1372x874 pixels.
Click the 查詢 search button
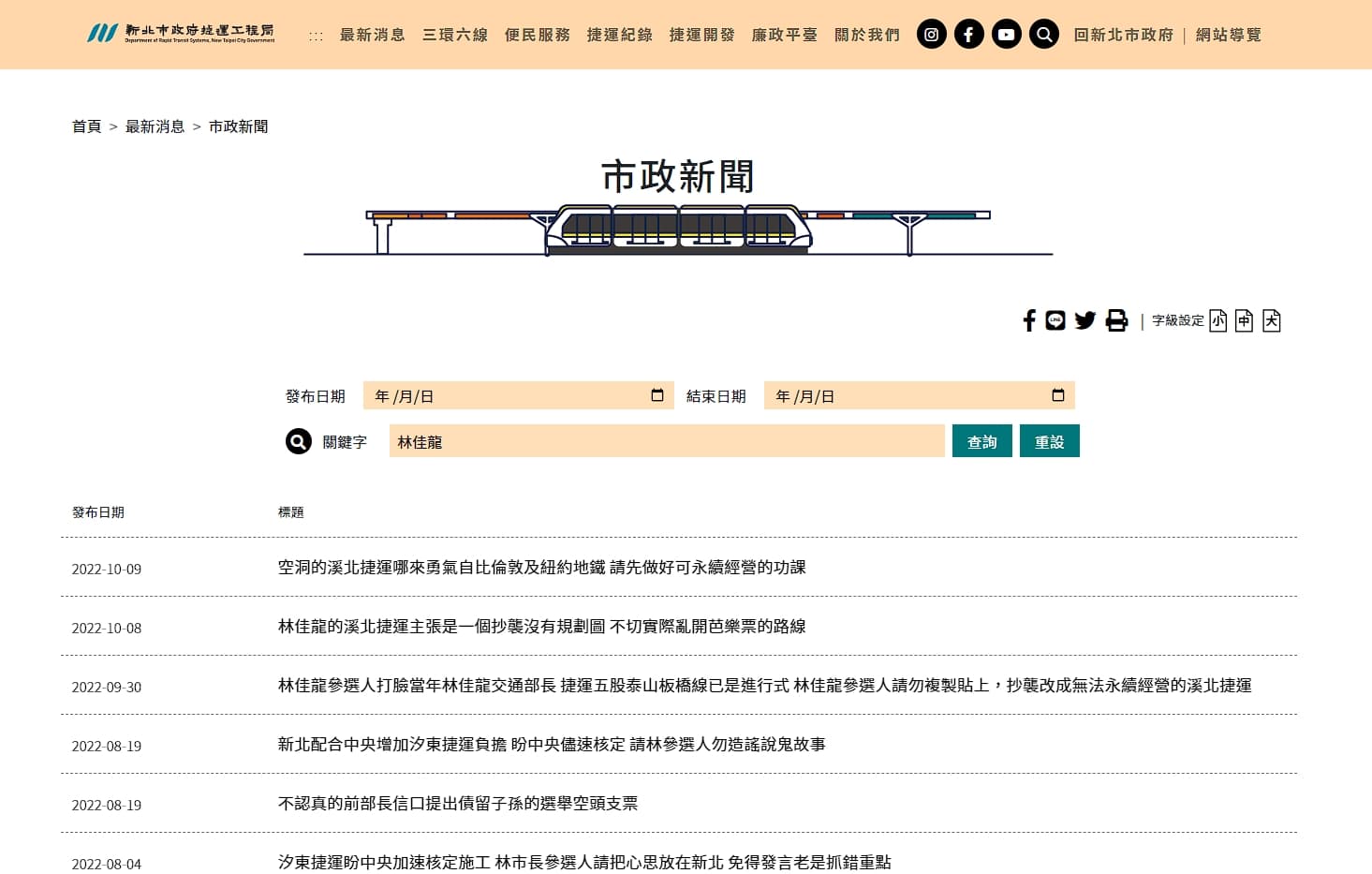[x=982, y=441]
